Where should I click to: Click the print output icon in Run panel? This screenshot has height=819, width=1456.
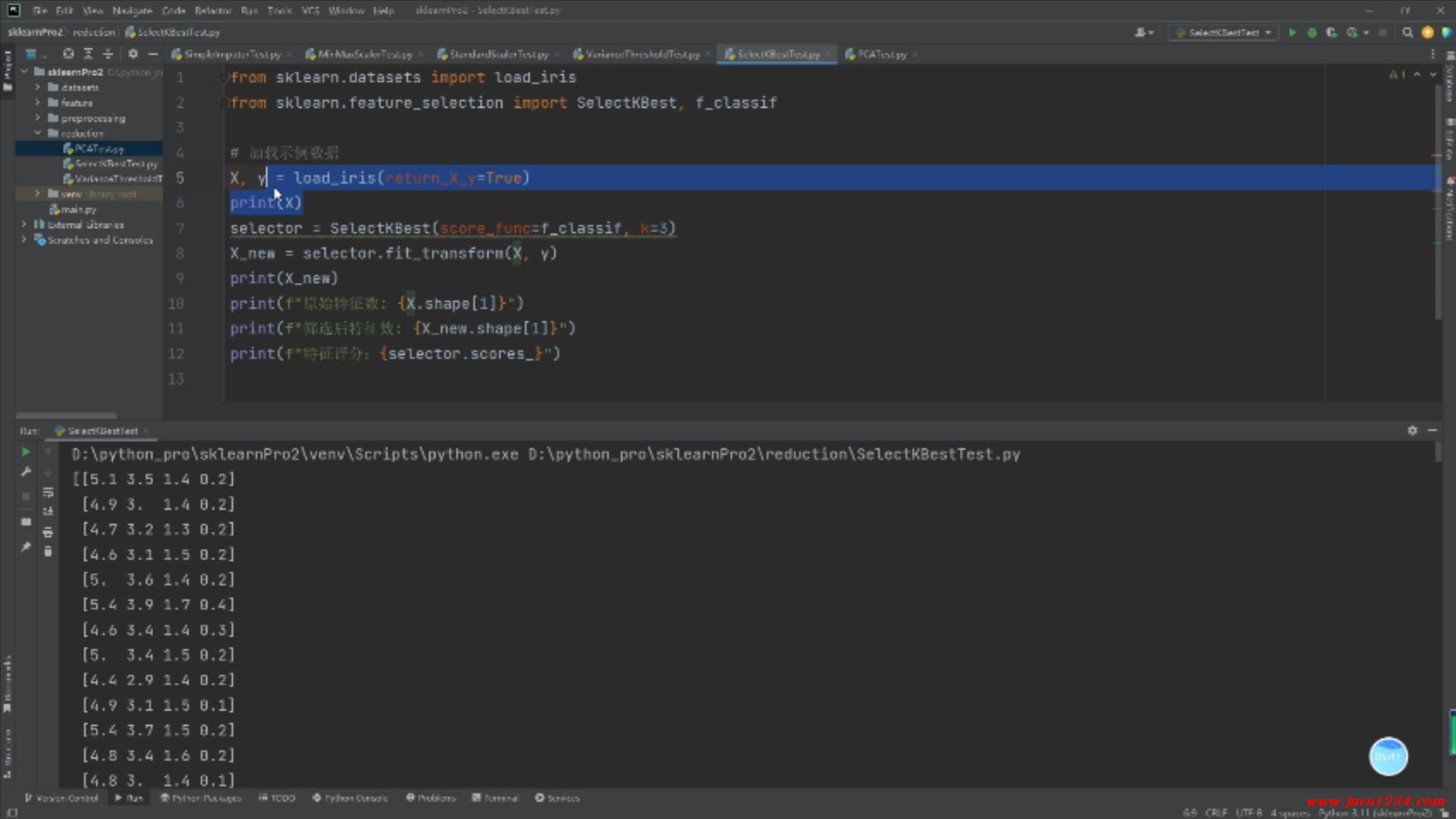pyautogui.click(x=48, y=532)
